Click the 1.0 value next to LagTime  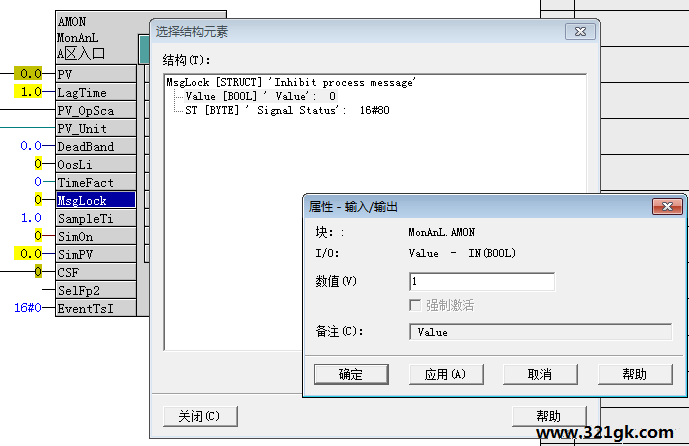click(29, 91)
